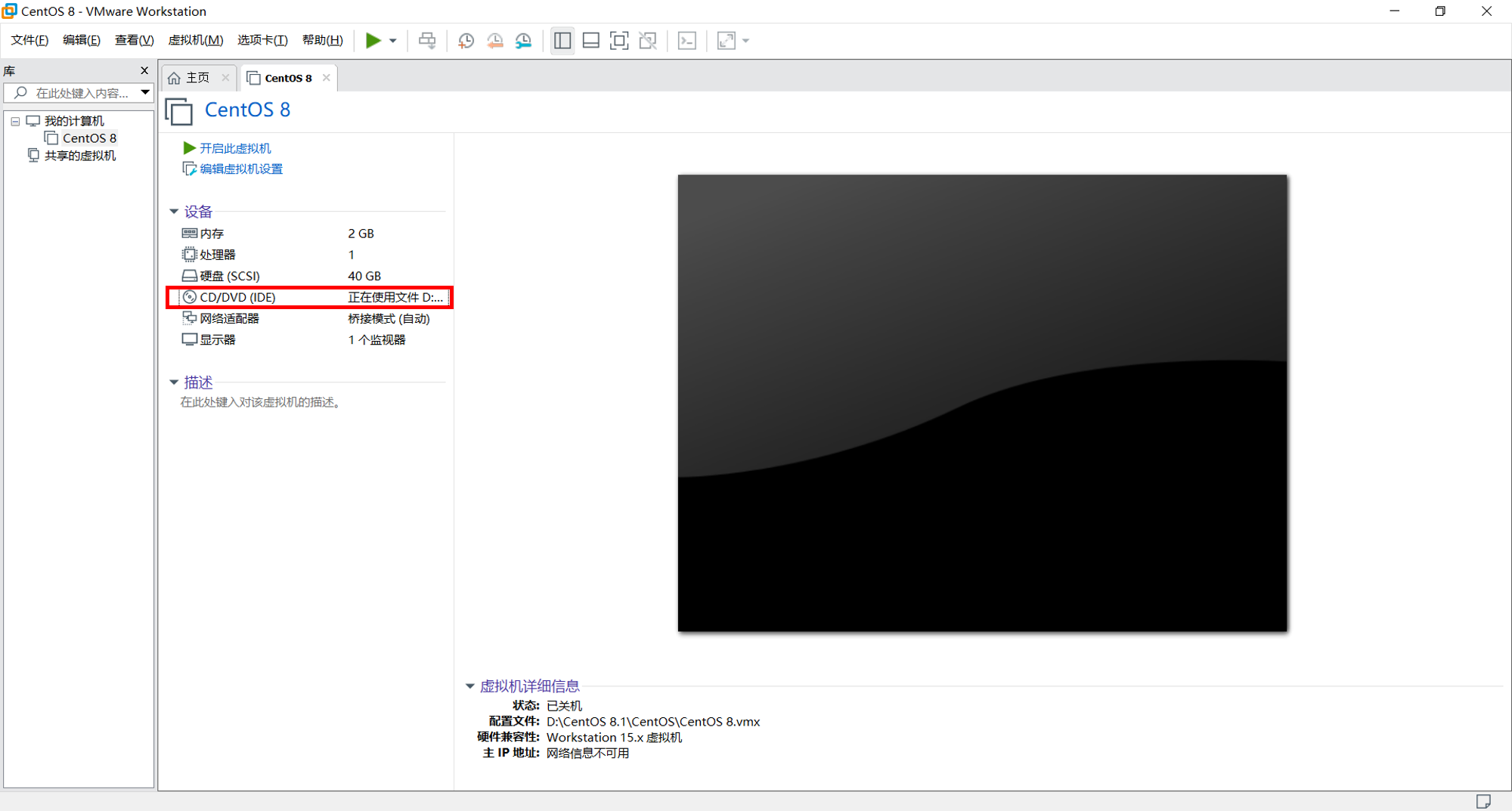Close the 主页 tab
Image resolution: width=1512 pixels, height=811 pixels.
tap(225, 78)
